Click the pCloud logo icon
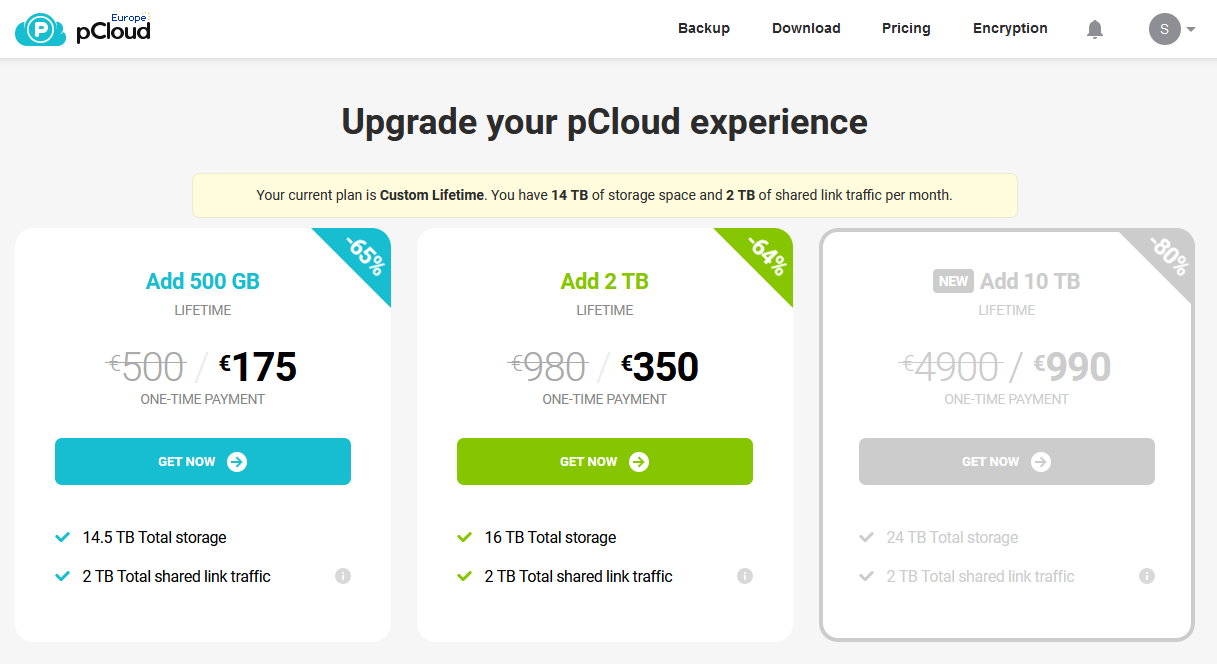The image size is (1217, 664). tap(41, 29)
